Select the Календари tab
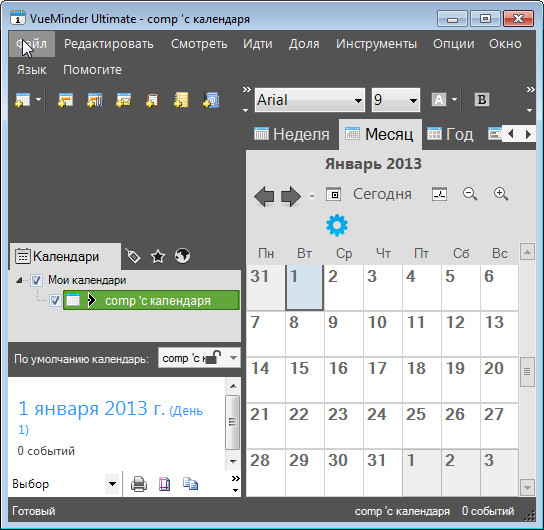544x530 pixels. point(65,256)
